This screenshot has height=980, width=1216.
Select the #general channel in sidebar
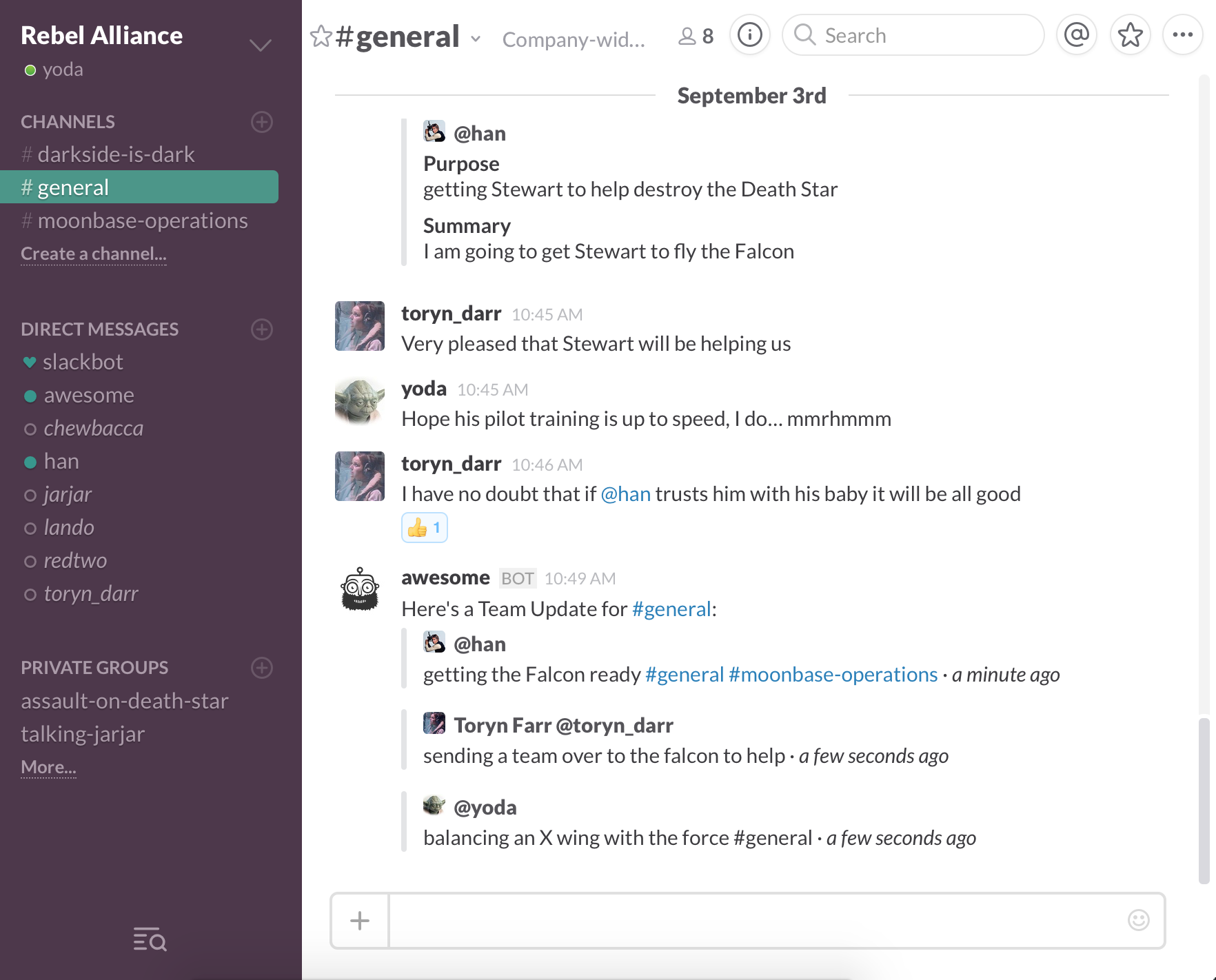pyautogui.click(x=139, y=187)
